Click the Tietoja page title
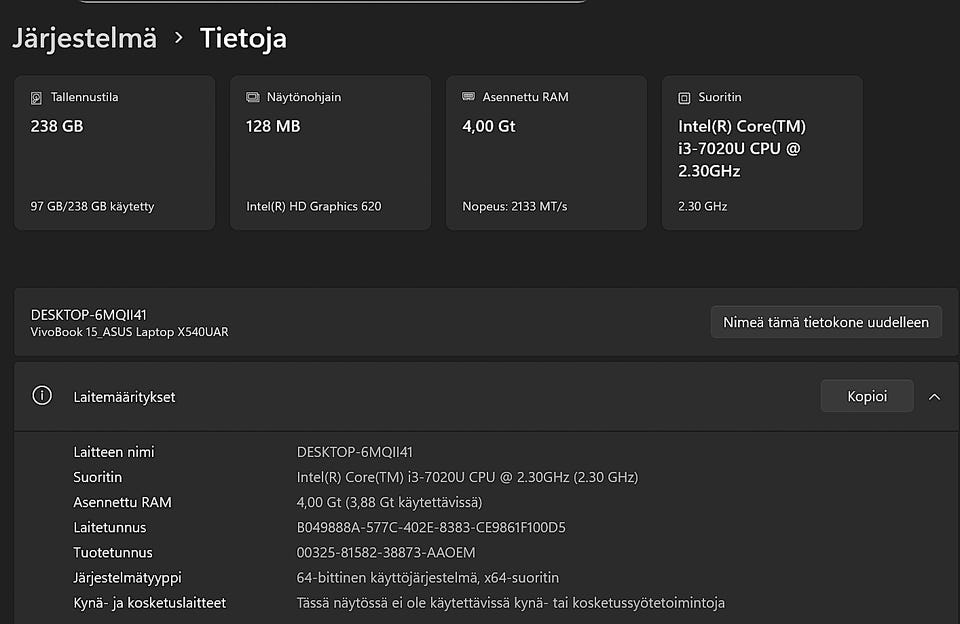The image size is (960, 624). (x=243, y=38)
